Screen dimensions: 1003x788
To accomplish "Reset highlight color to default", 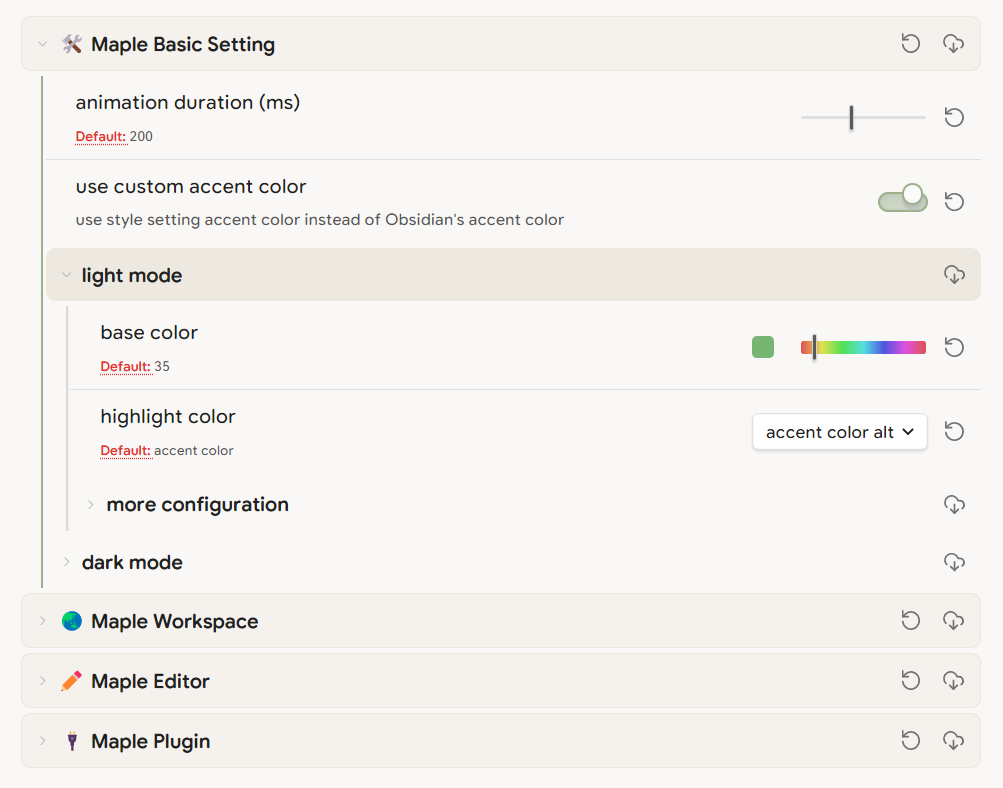I will click(954, 432).
